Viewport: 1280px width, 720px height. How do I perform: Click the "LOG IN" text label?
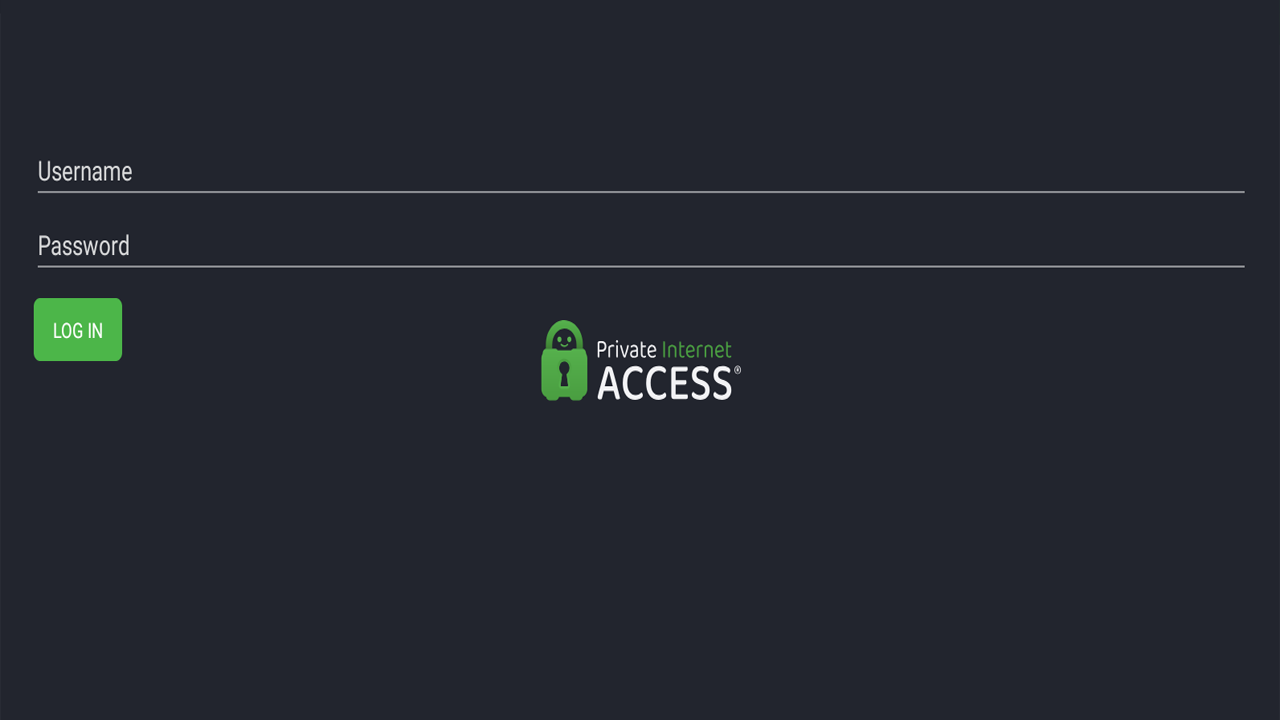point(78,330)
